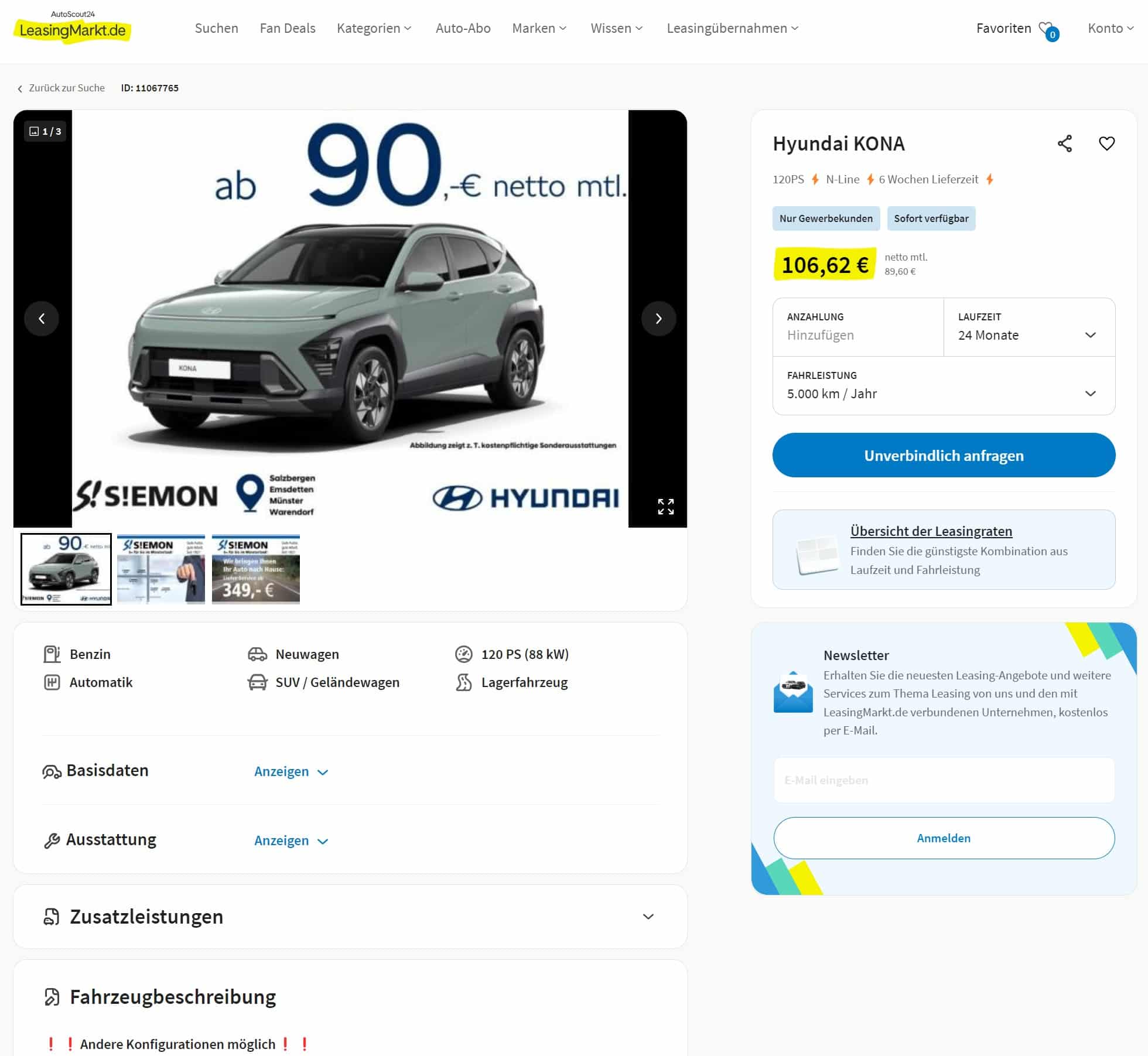Click the leasing rates table illustration

pos(818,554)
